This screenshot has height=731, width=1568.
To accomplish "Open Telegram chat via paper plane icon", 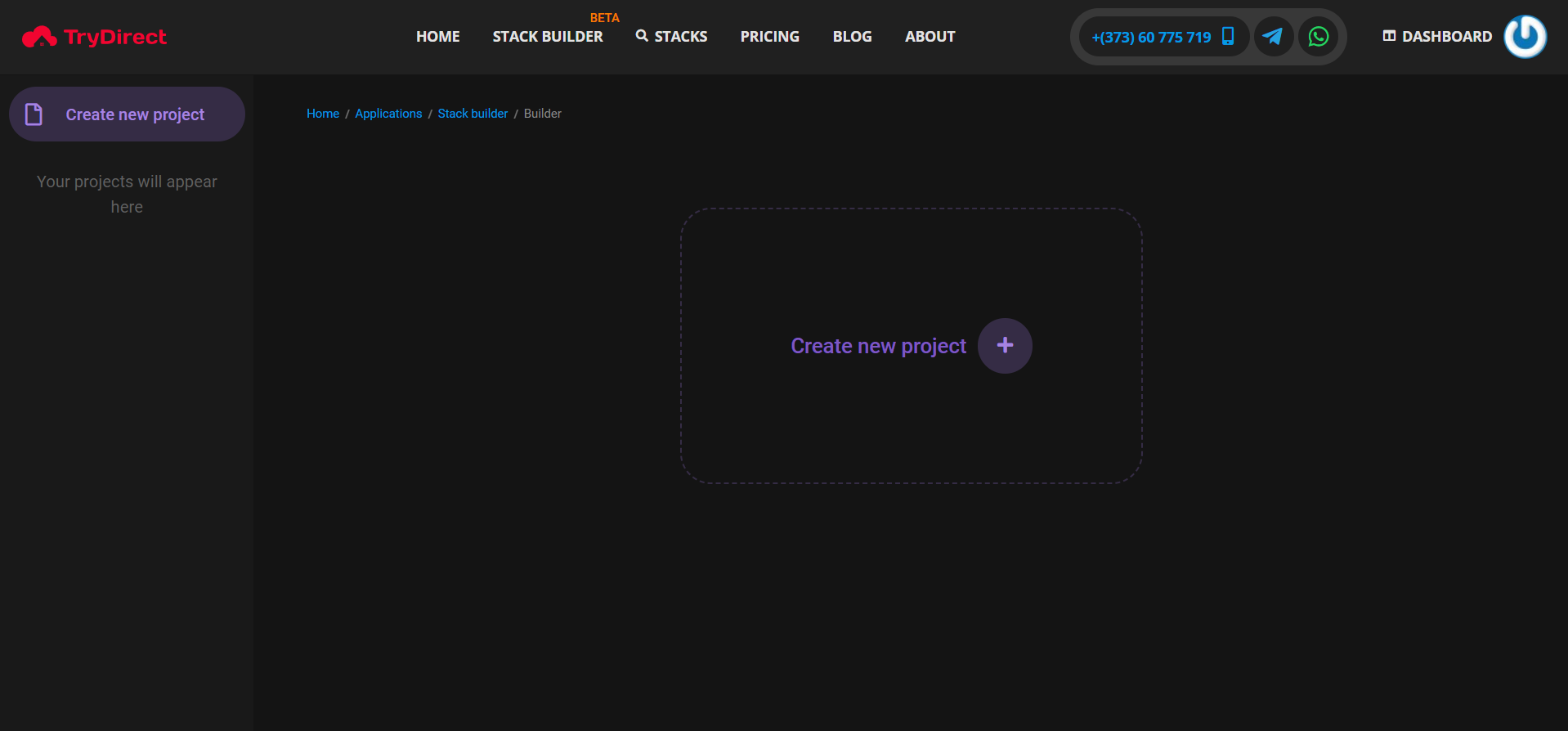I will 1273,37.
